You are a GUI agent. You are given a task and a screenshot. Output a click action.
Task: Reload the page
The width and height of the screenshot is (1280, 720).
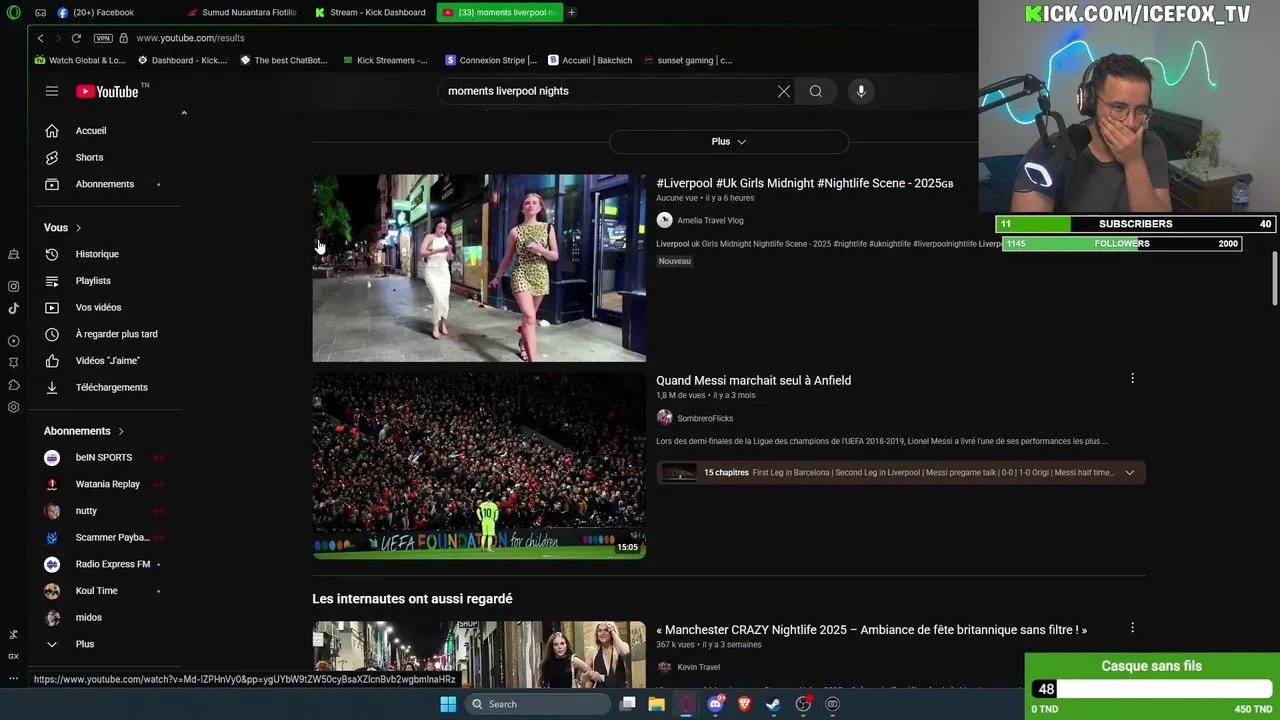point(76,38)
